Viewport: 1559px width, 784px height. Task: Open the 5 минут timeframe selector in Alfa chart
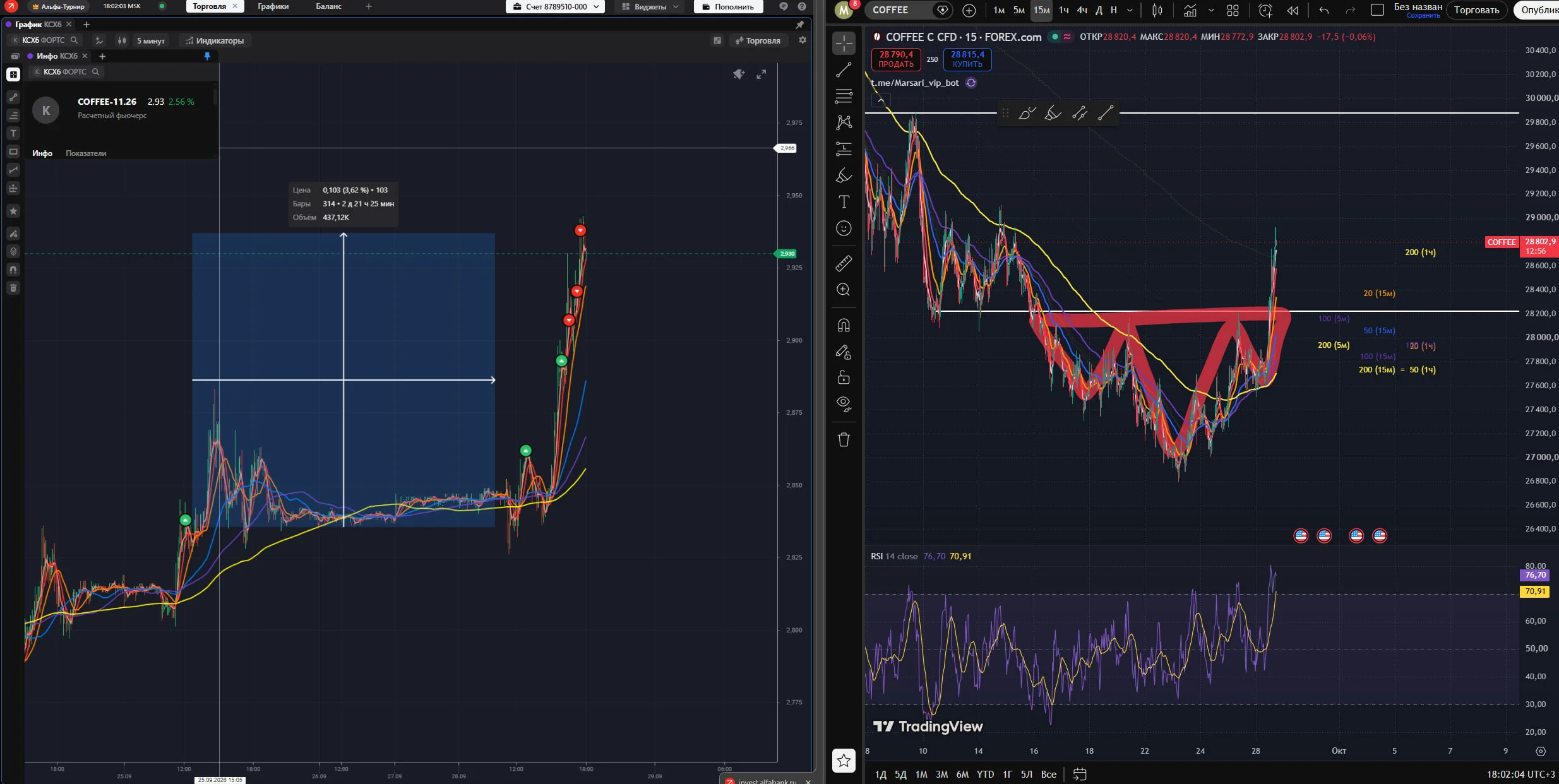151,40
